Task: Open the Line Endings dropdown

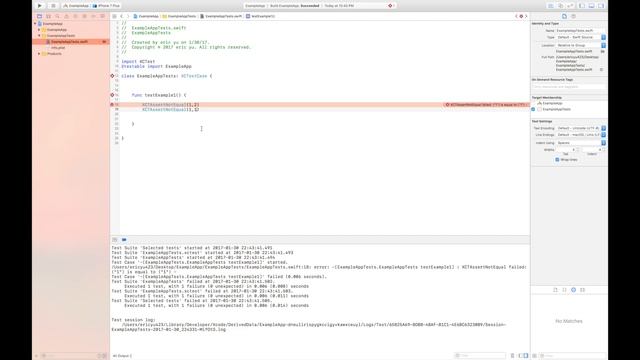Action: [x=581, y=135]
